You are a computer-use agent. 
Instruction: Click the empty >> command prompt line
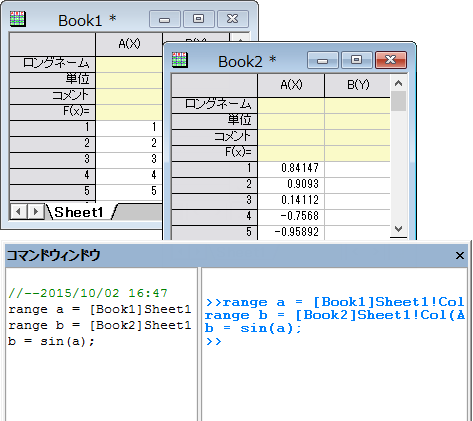click(x=213, y=342)
